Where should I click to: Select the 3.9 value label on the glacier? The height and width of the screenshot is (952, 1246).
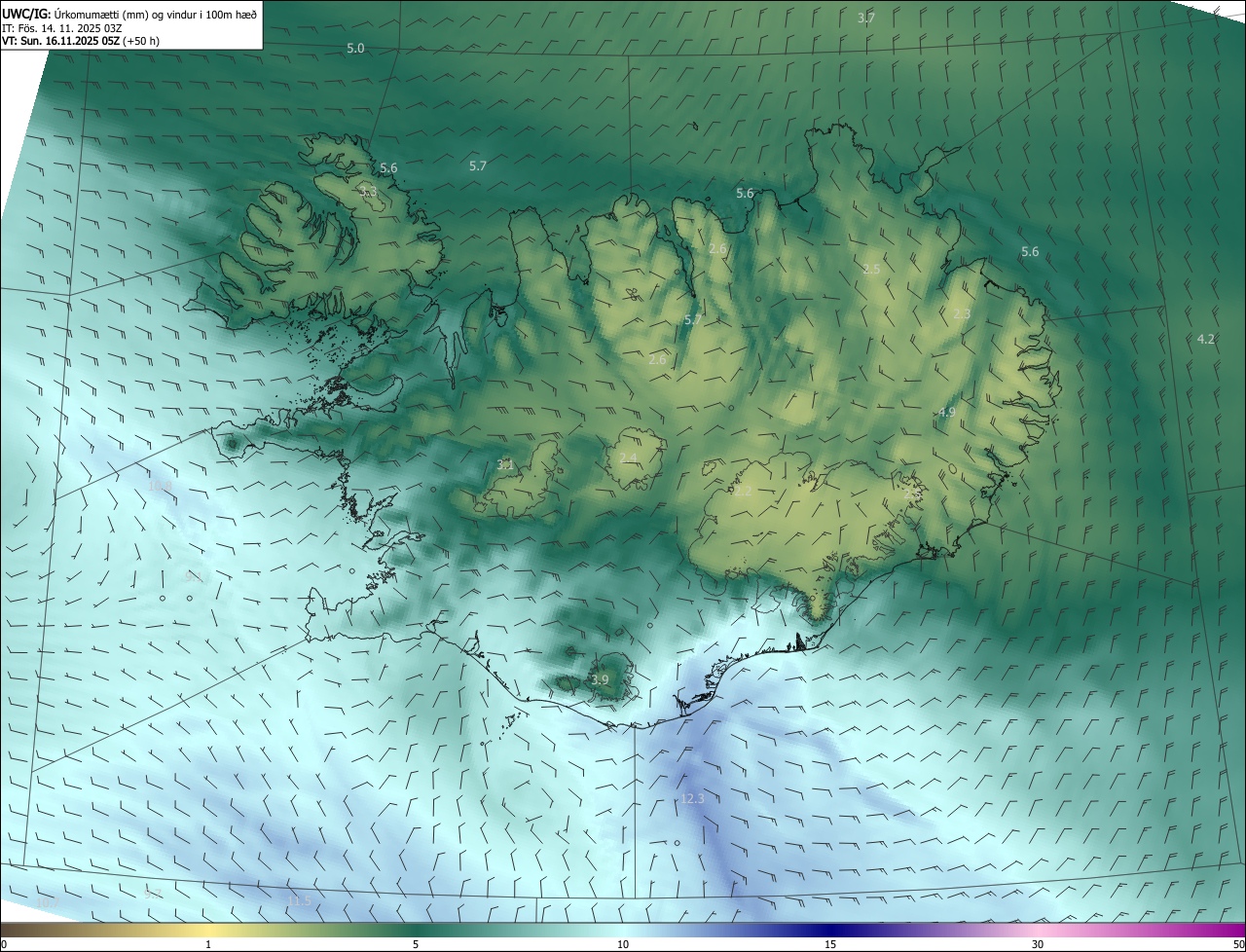coord(600,679)
